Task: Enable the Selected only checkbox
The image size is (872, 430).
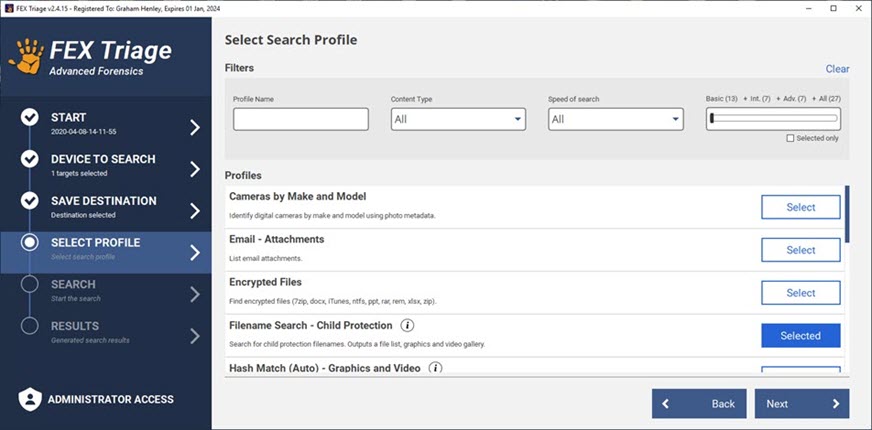Action: coord(790,138)
